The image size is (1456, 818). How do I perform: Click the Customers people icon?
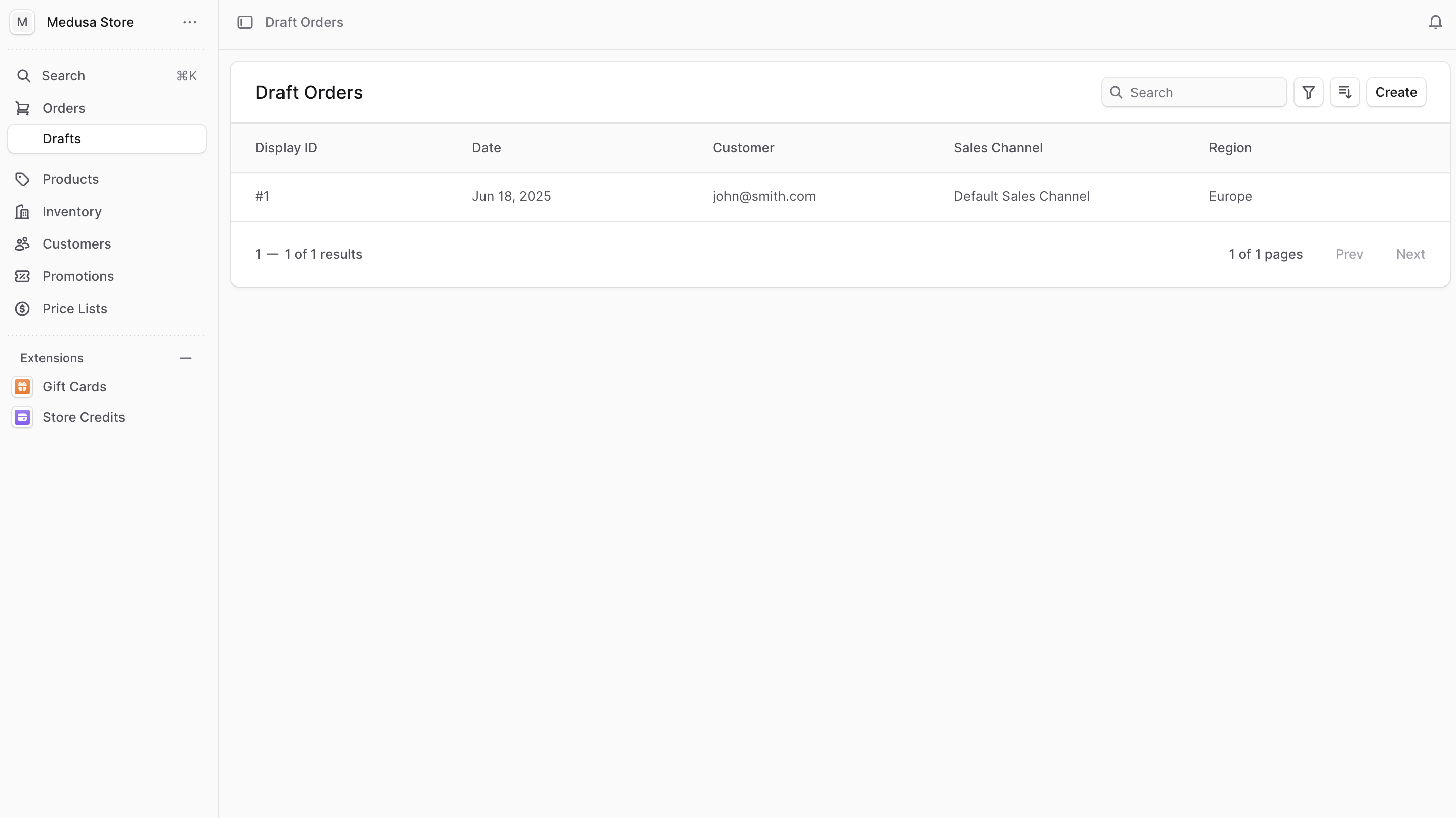point(22,244)
